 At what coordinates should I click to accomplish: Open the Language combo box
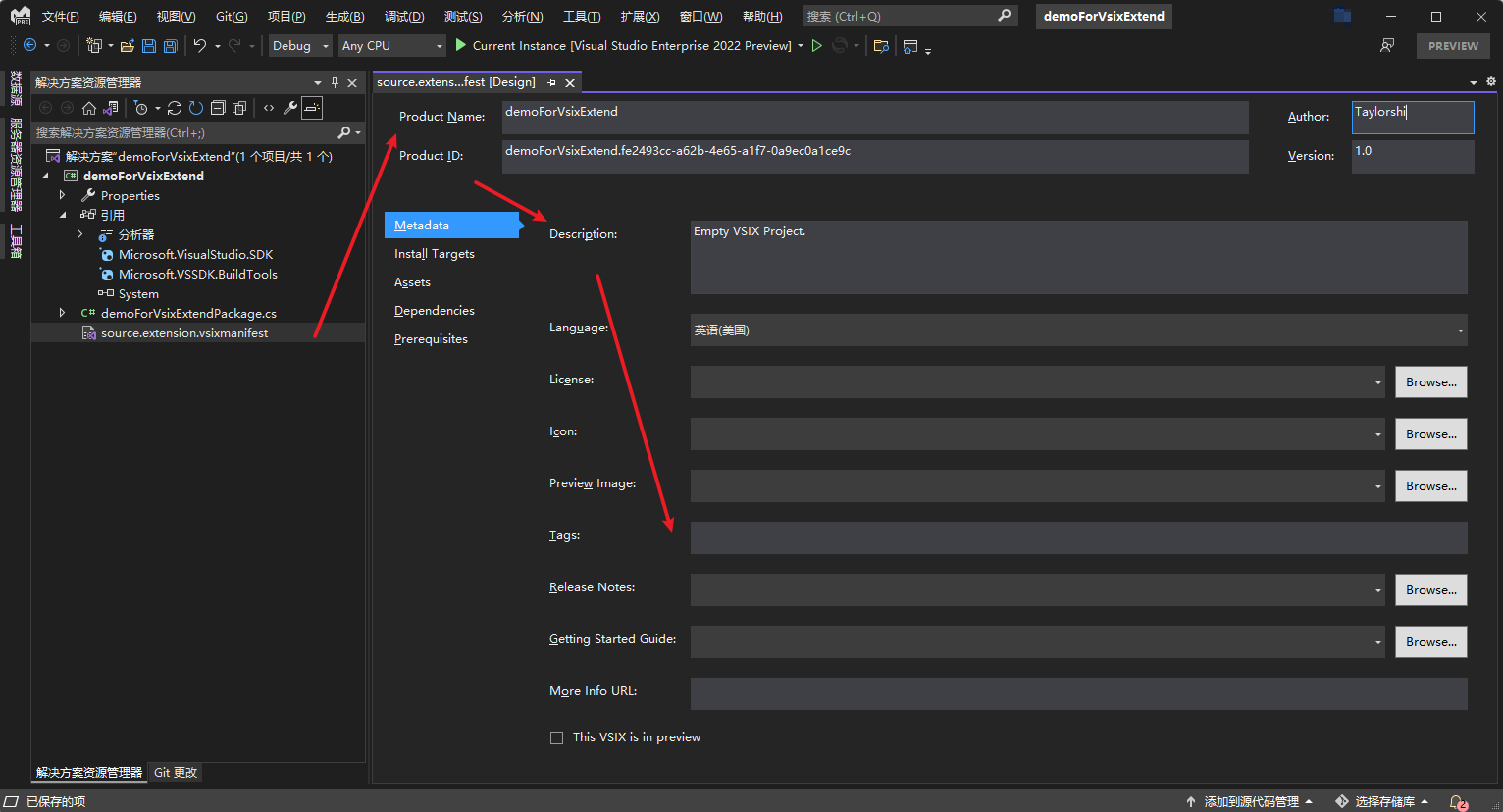tap(1079, 330)
